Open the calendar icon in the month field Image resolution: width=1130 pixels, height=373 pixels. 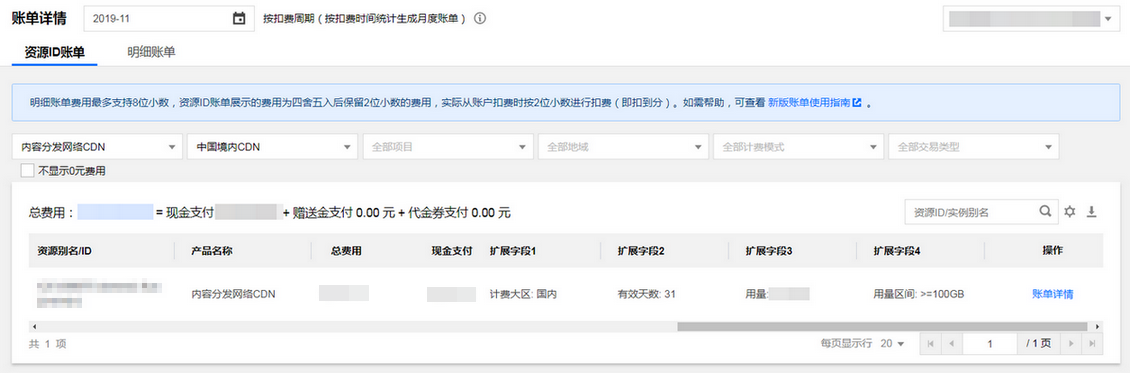click(239, 19)
